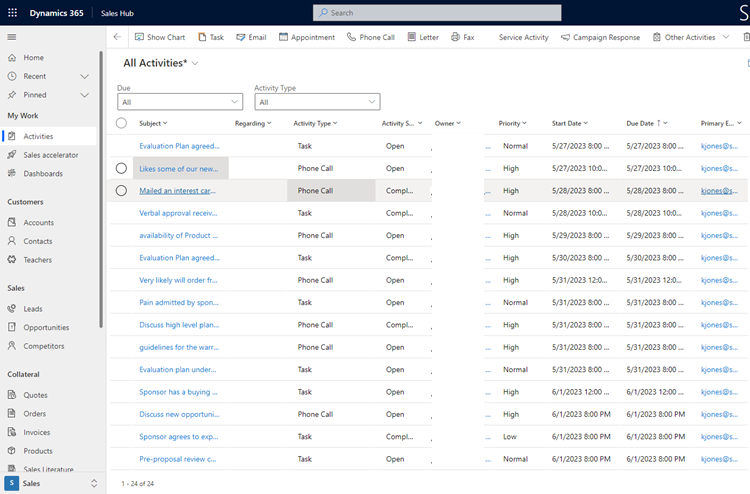Expand the All Activities view selector
This screenshot has width=750, height=494.
pyautogui.click(x=195, y=63)
